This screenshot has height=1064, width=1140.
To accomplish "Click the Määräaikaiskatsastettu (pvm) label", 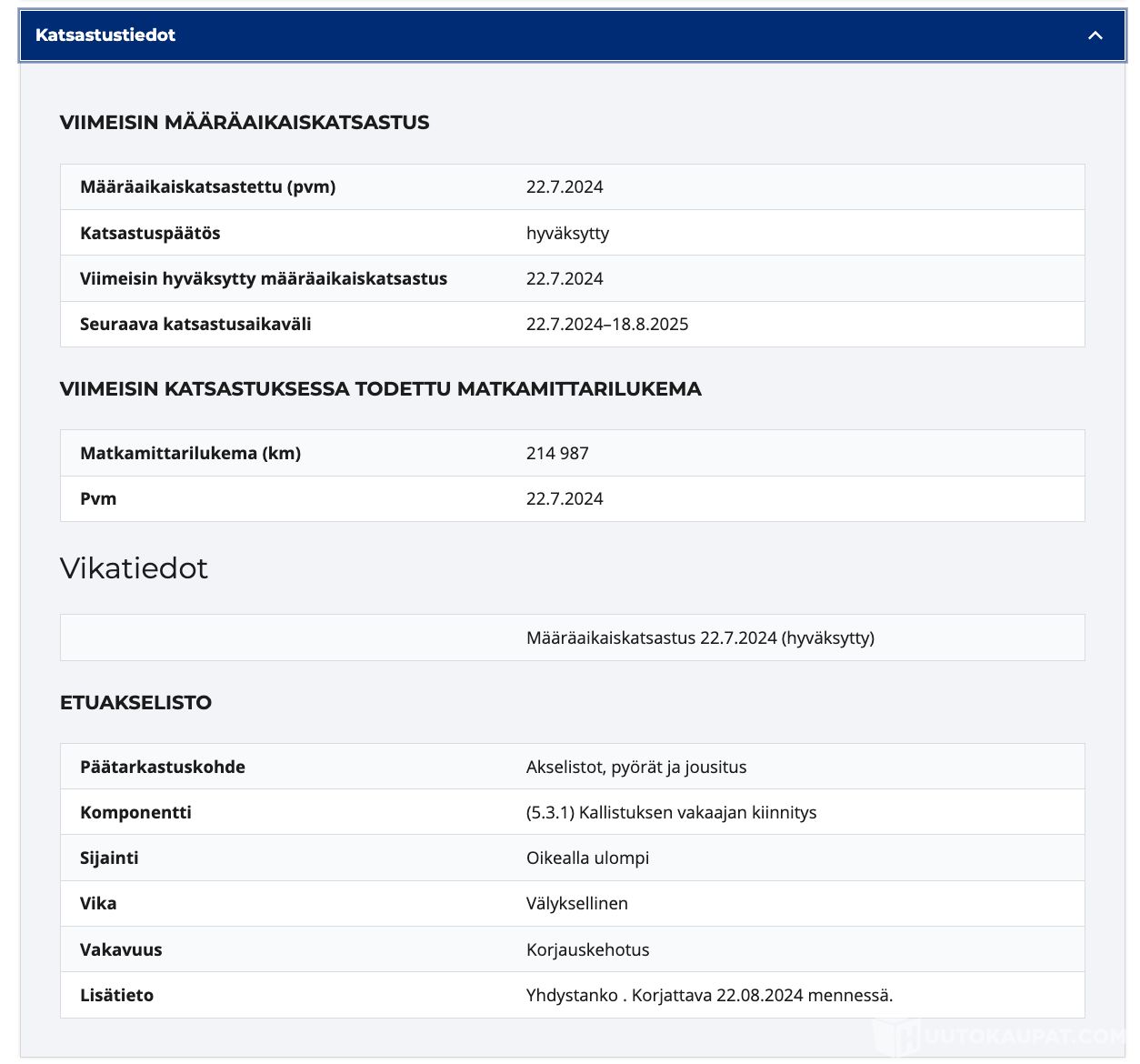I will (208, 187).
